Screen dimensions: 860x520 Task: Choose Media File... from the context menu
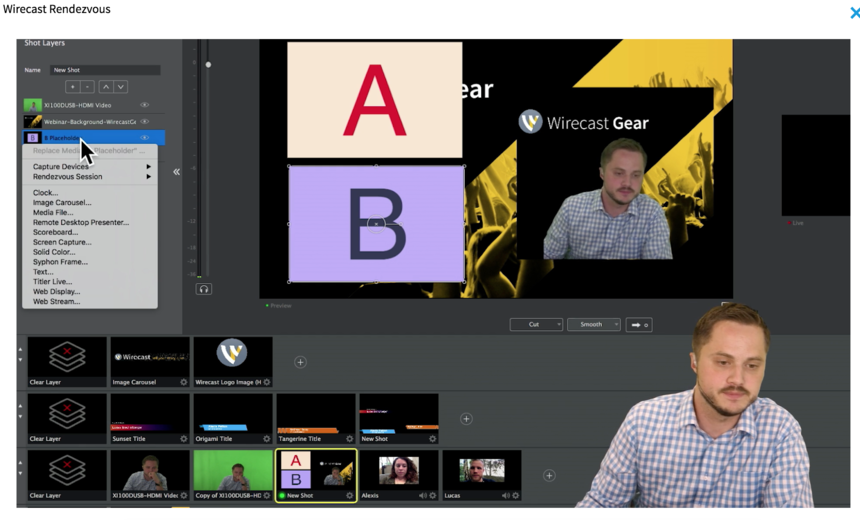(x=53, y=212)
